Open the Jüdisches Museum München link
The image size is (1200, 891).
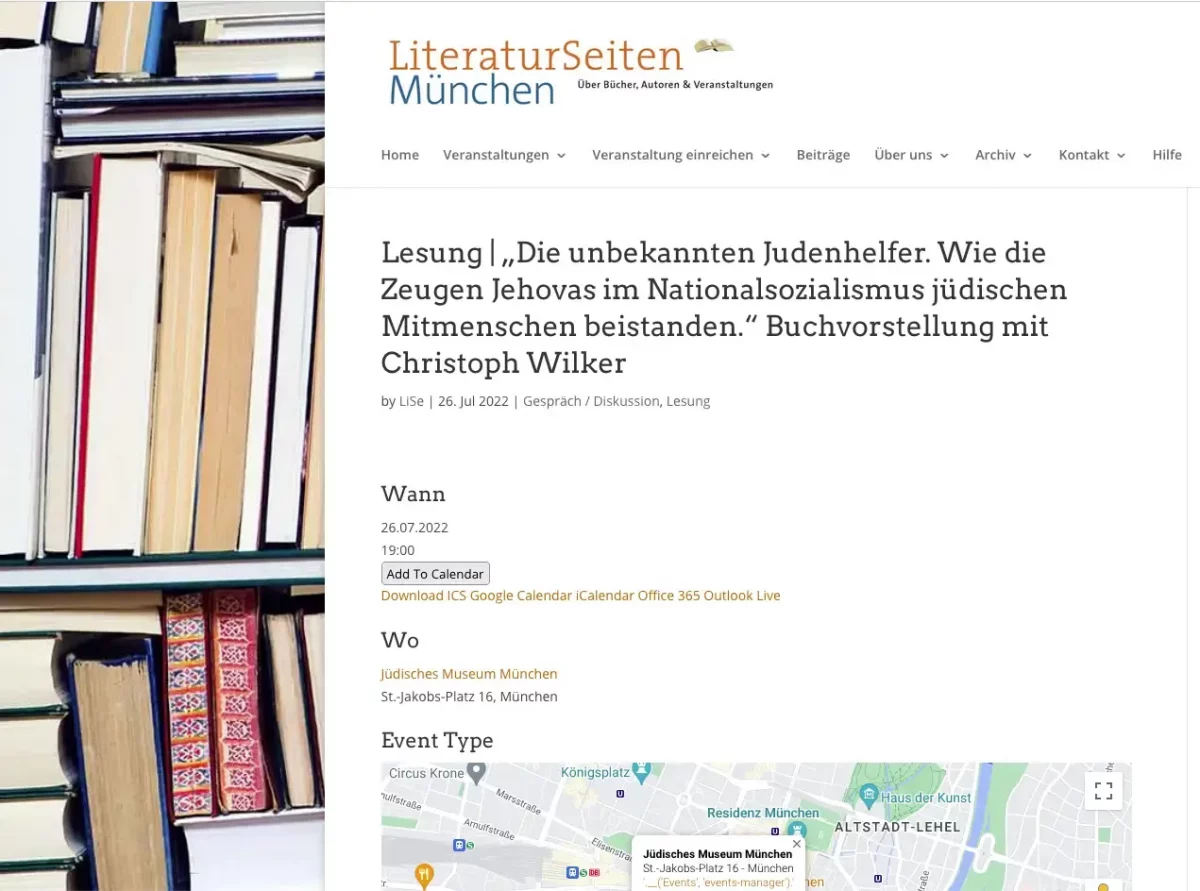tap(469, 674)
